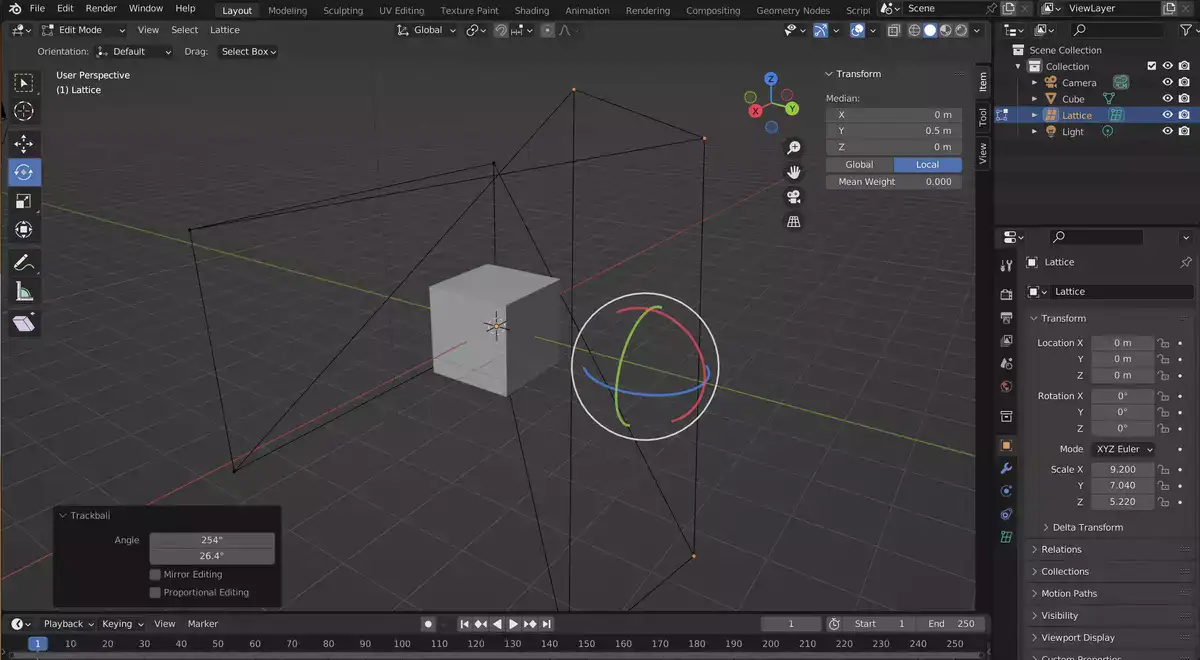Open the Scene properties tab
1200x660 pixels.
1007,363
